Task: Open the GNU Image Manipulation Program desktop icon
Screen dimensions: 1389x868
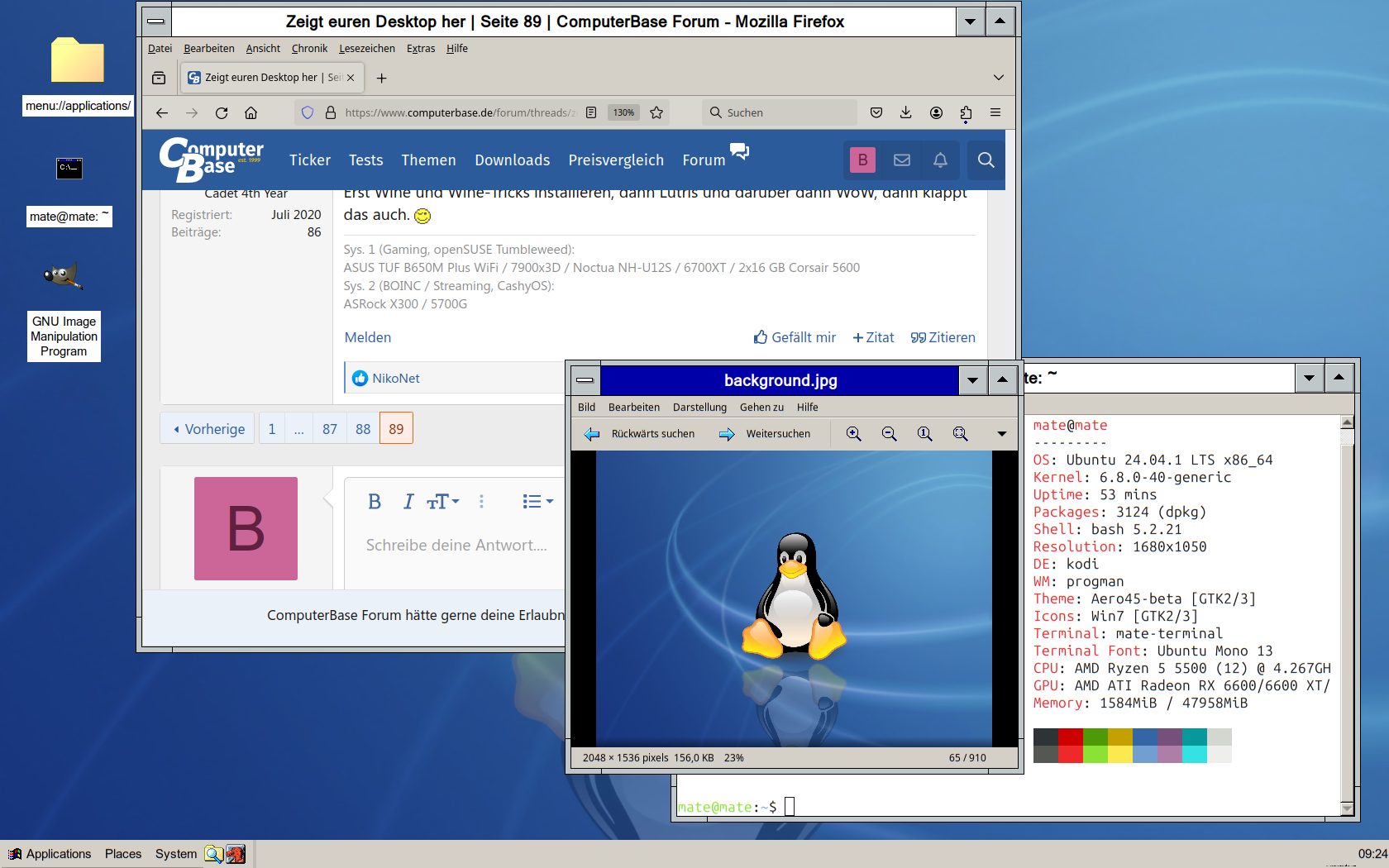Action: (x=64, y=312)
